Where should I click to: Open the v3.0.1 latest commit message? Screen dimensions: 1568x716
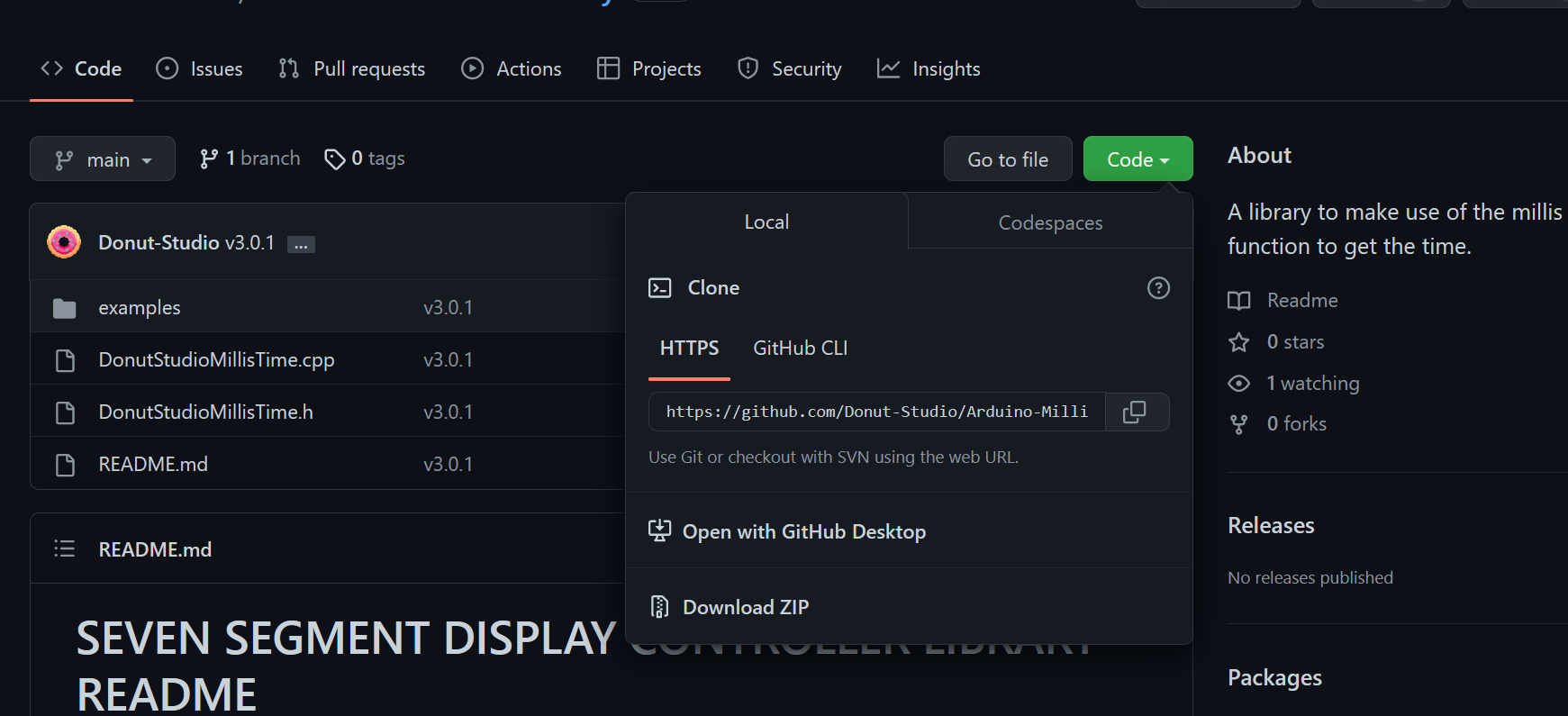coord(249,242)
